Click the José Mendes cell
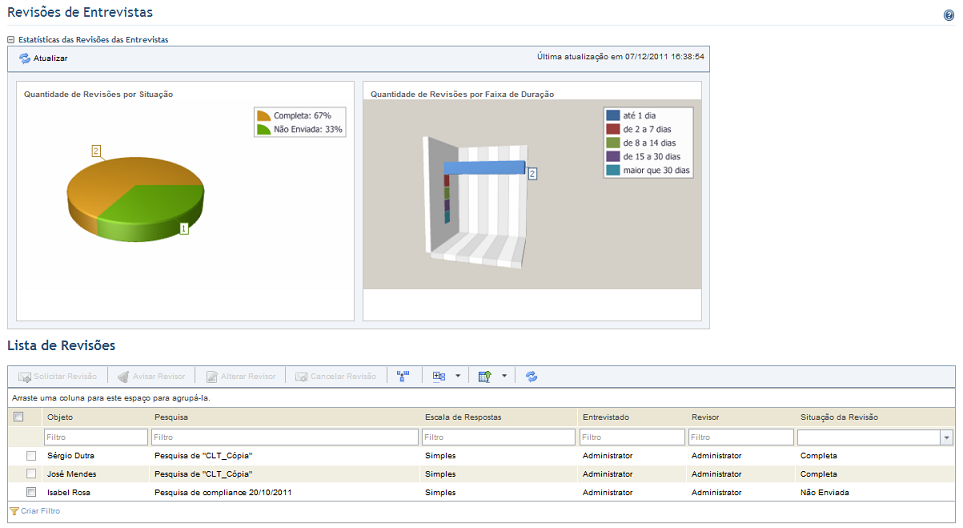963x528 pixels. pyautogui.click(x=72, y=474)
